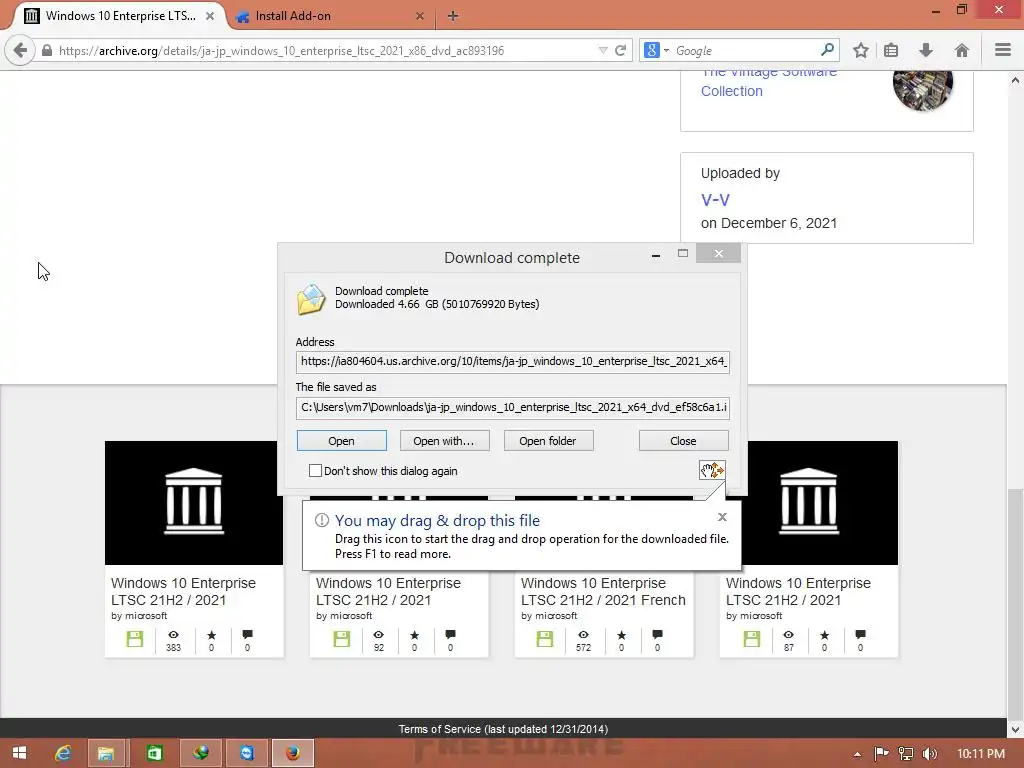This screenshot has width=1024, height=768.
Task: Click Open with... button
Action: click(444, 441)
